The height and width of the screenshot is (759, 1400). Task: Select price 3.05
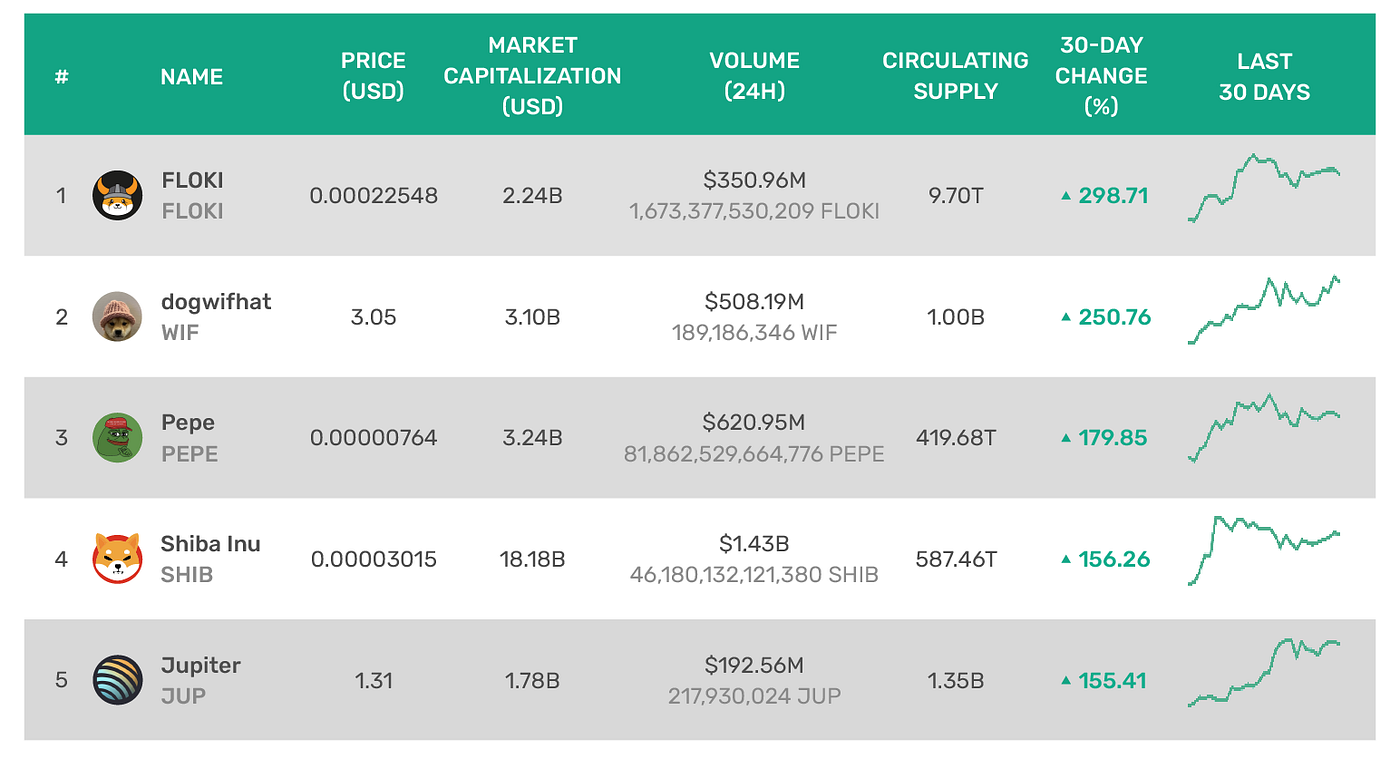coord(374,317)
